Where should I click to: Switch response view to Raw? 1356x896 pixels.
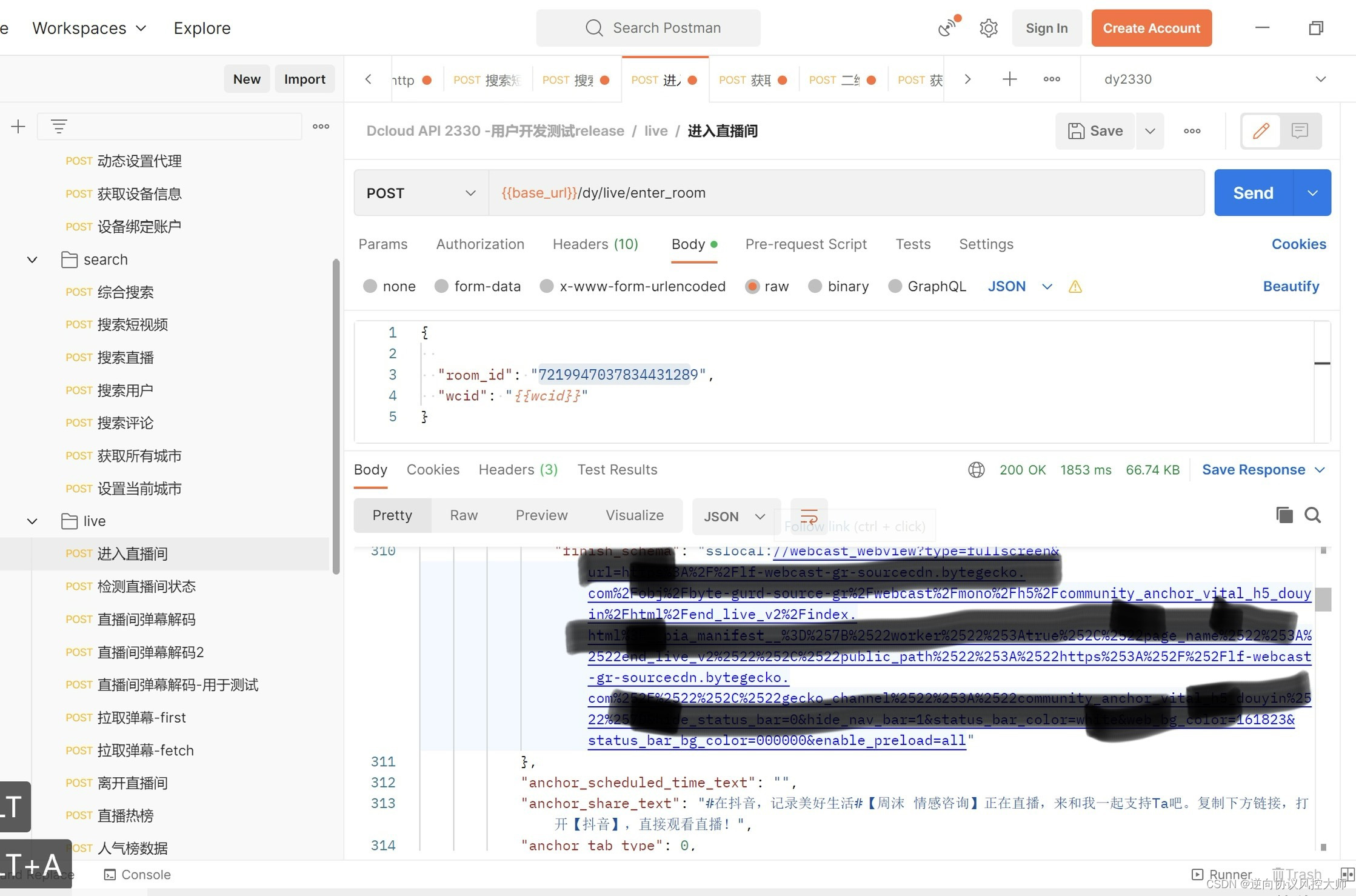pyautogui.click(x=464, y=515)
